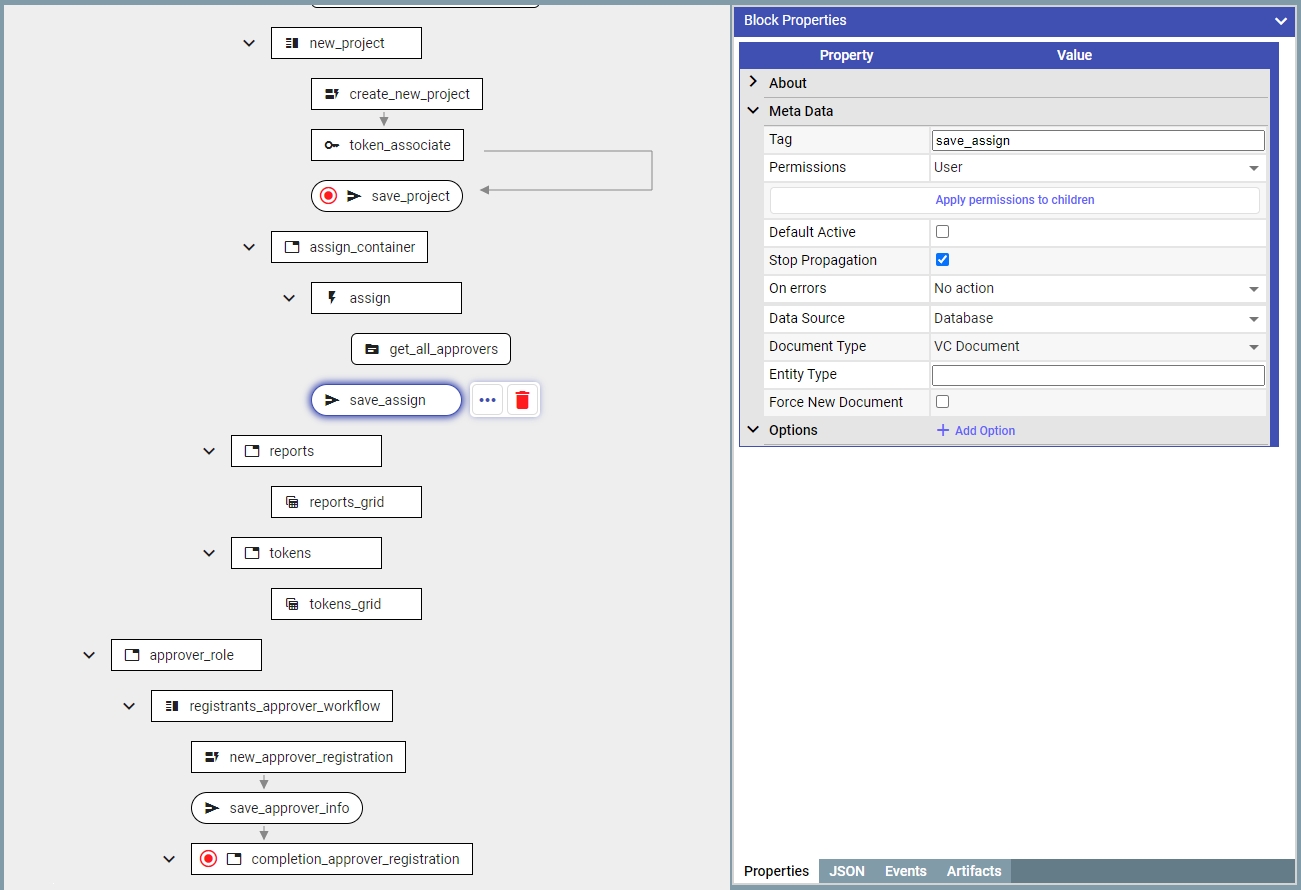
Task: Click Apply permissions to children button
Action: click(x=1014, y=200)
